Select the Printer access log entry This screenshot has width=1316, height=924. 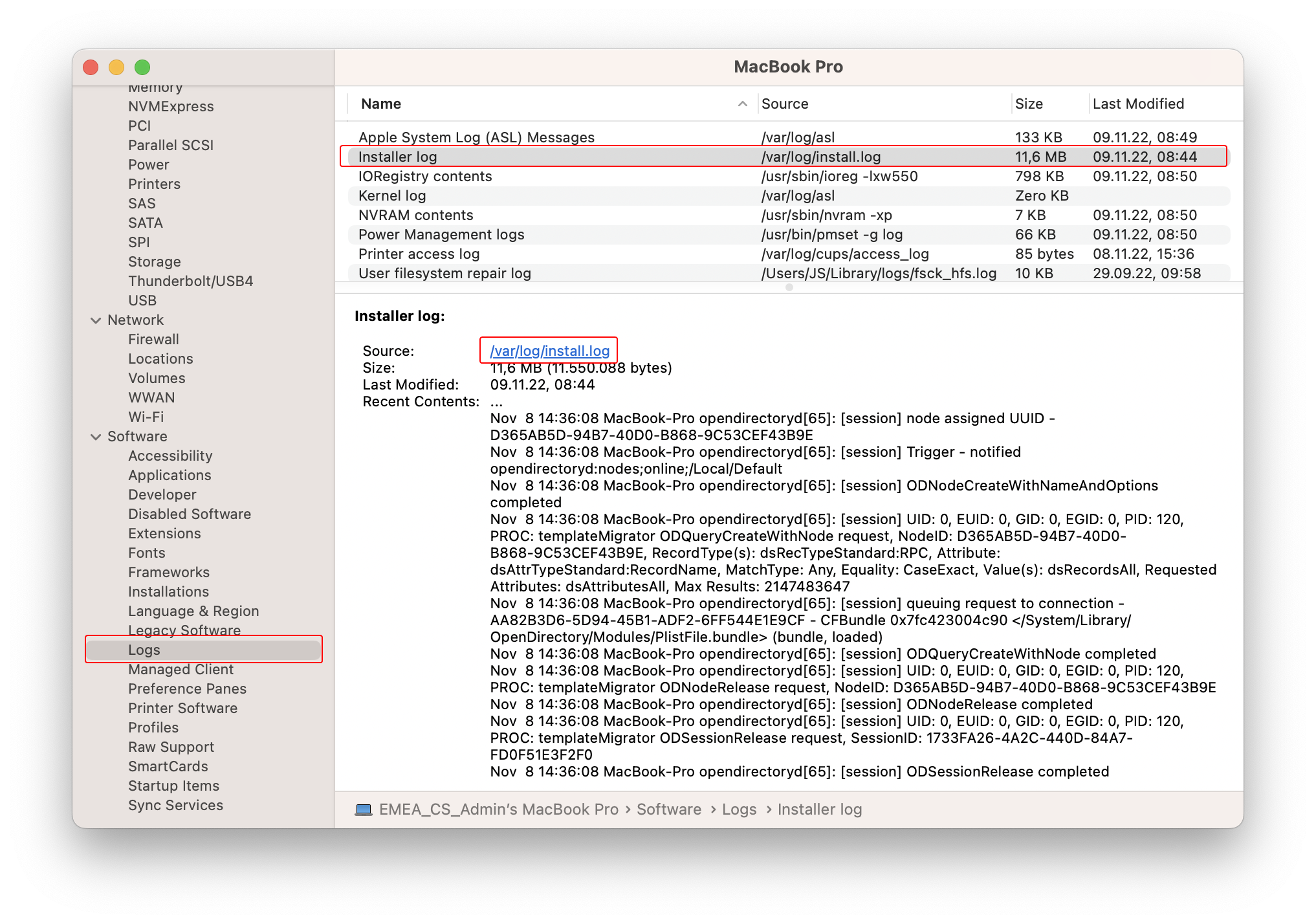[419, 254]
